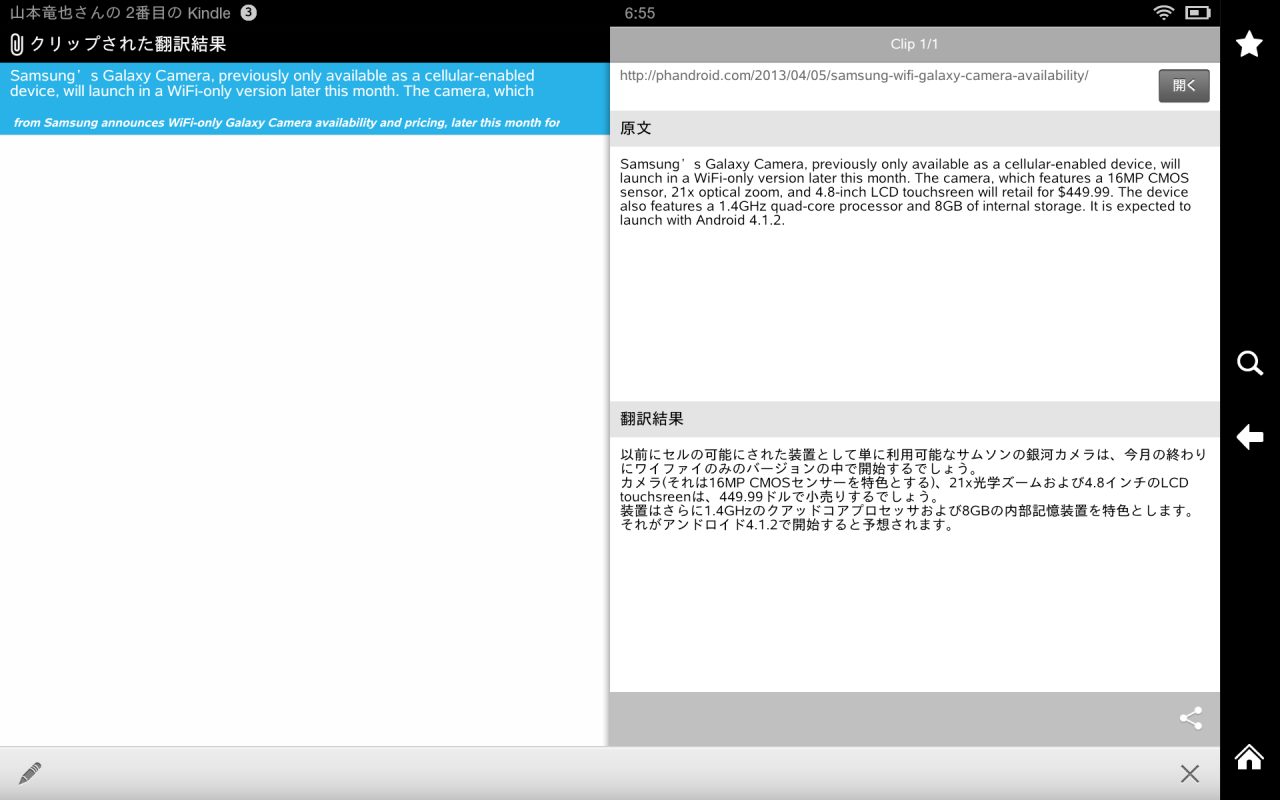Open the pencil edit icon

(x=30, y=773)
